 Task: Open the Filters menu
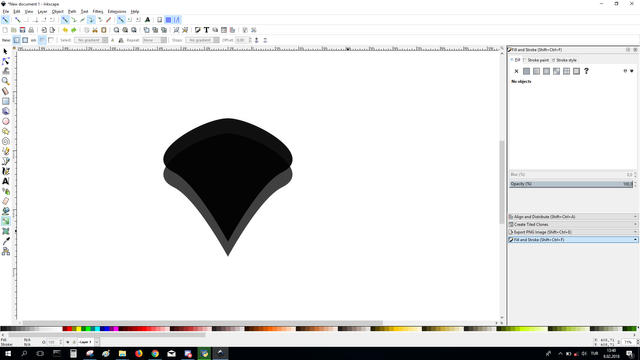pyautogui.click(x=98, y=11)
